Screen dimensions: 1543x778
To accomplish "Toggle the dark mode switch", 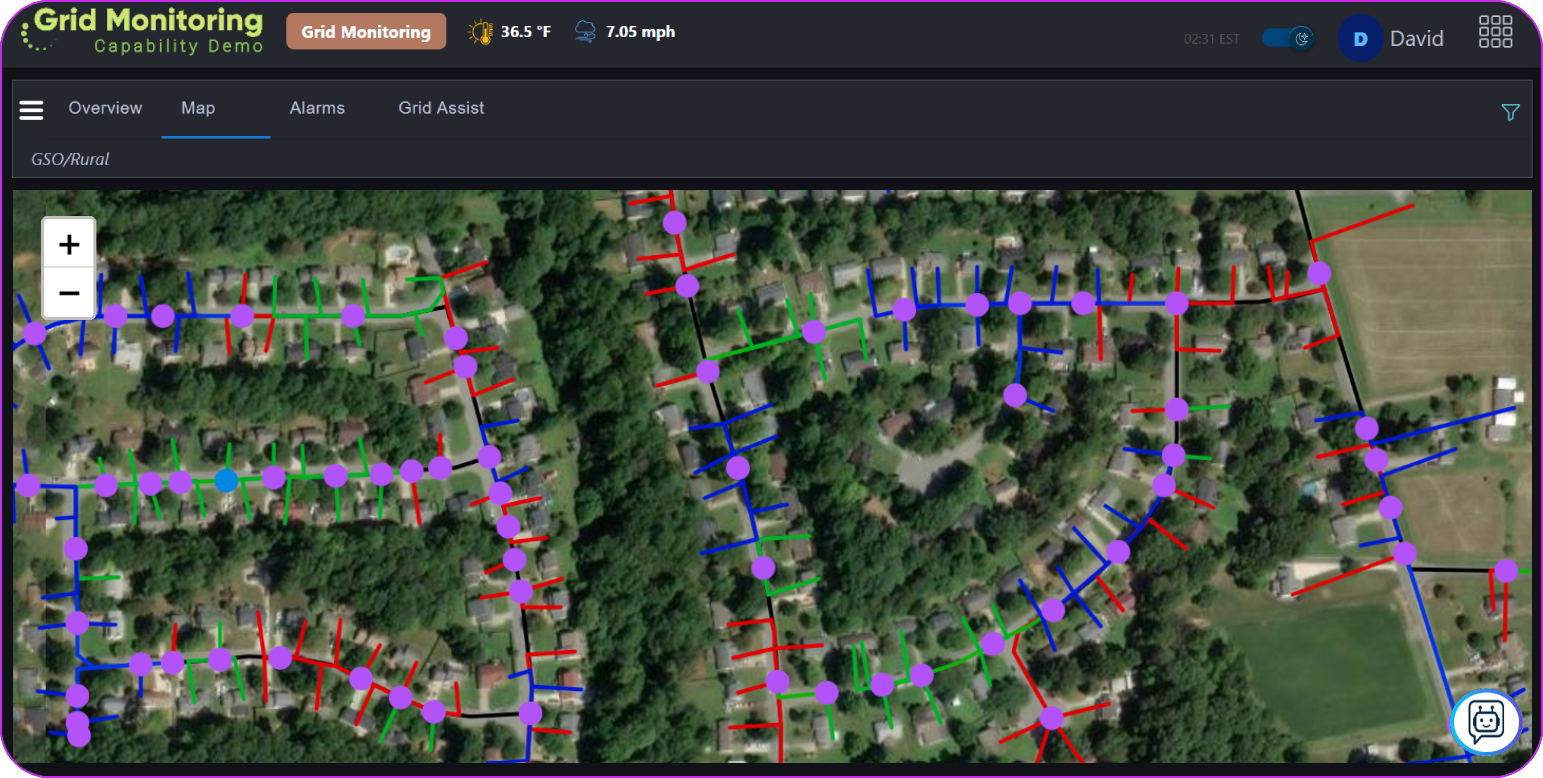I will pos(1288,35).
